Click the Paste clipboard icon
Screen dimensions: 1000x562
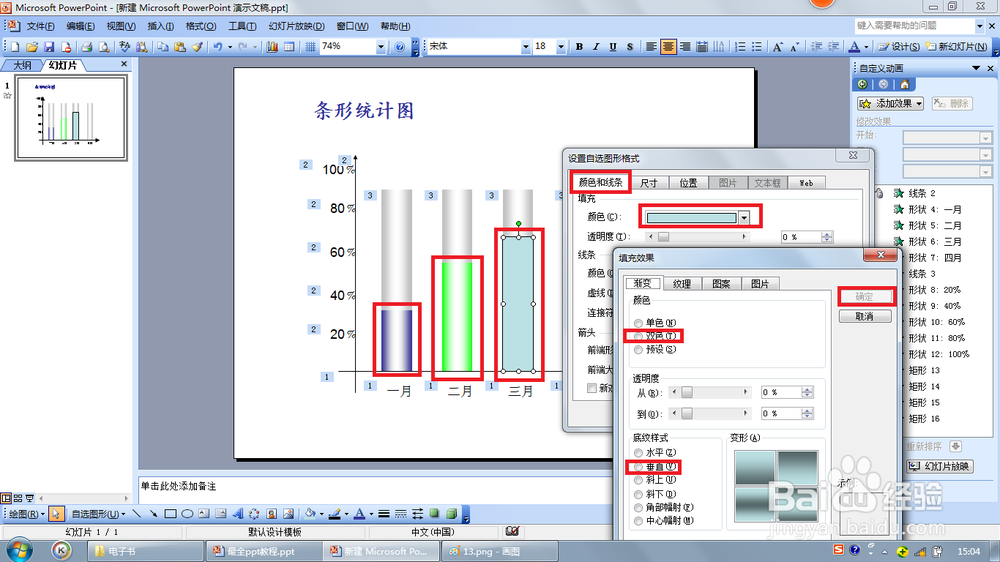coord(180,47)
